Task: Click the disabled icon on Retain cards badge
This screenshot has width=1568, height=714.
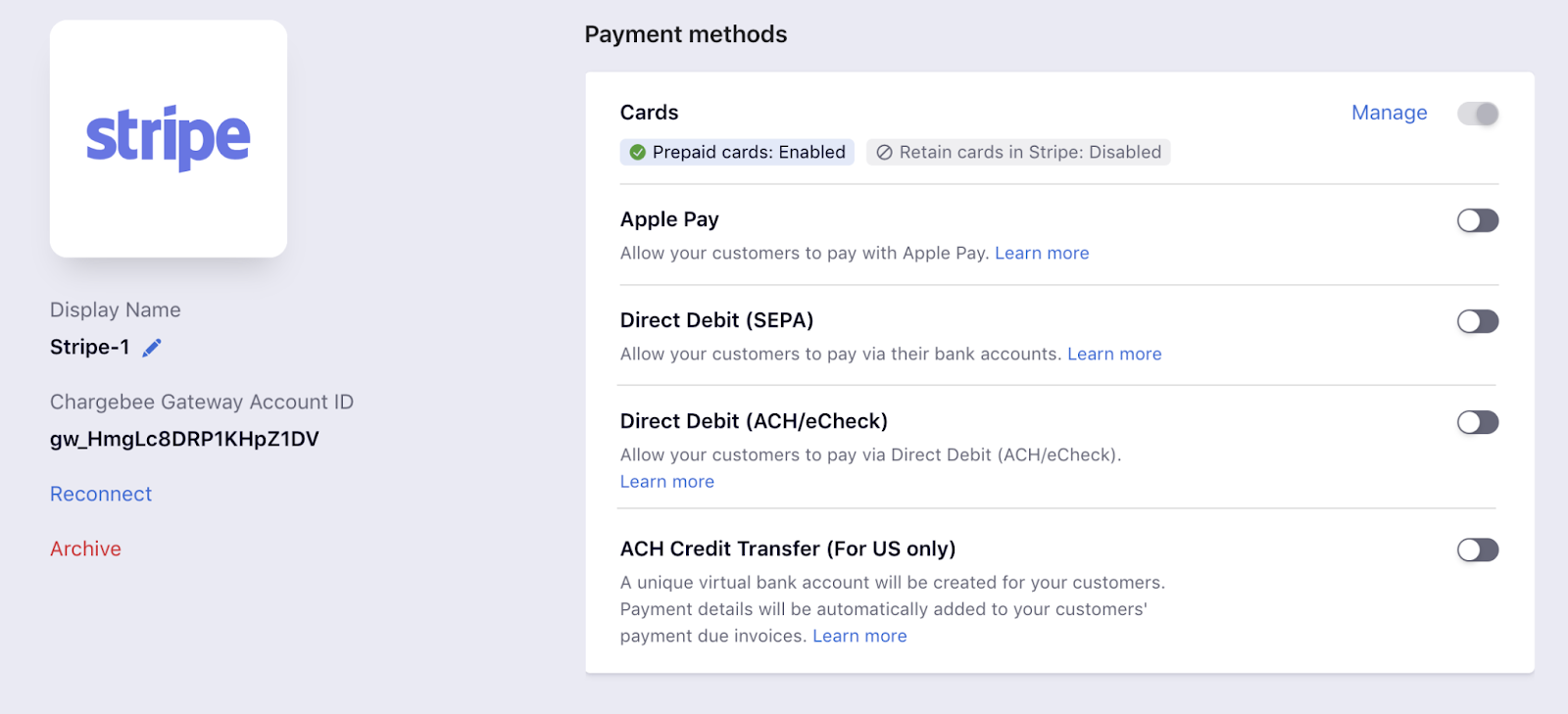Action: coord(884,153)
